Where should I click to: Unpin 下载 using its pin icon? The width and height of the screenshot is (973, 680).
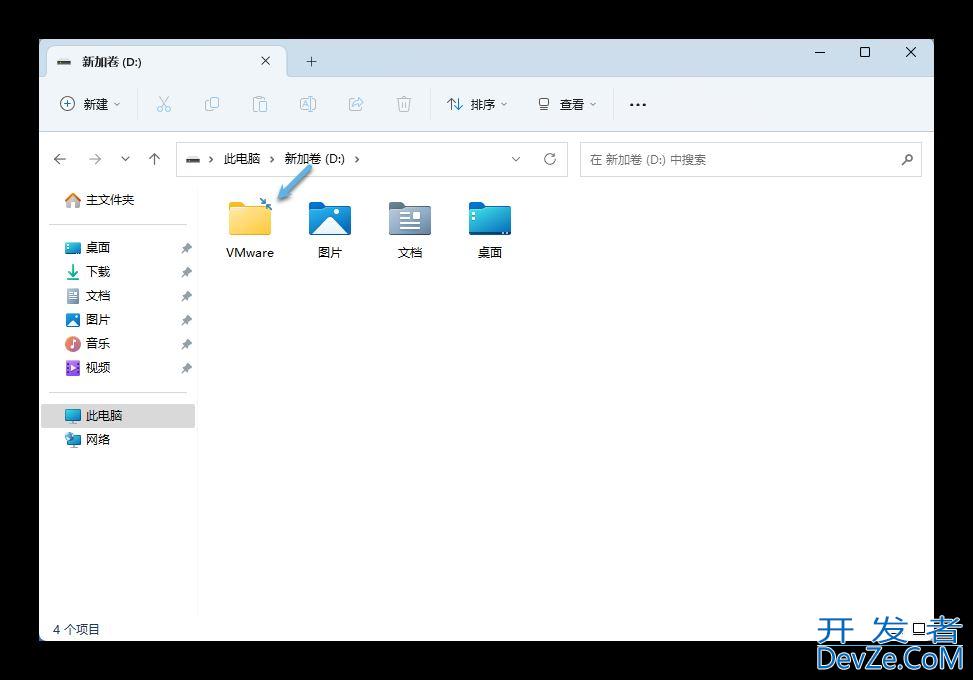coord(186,272)
